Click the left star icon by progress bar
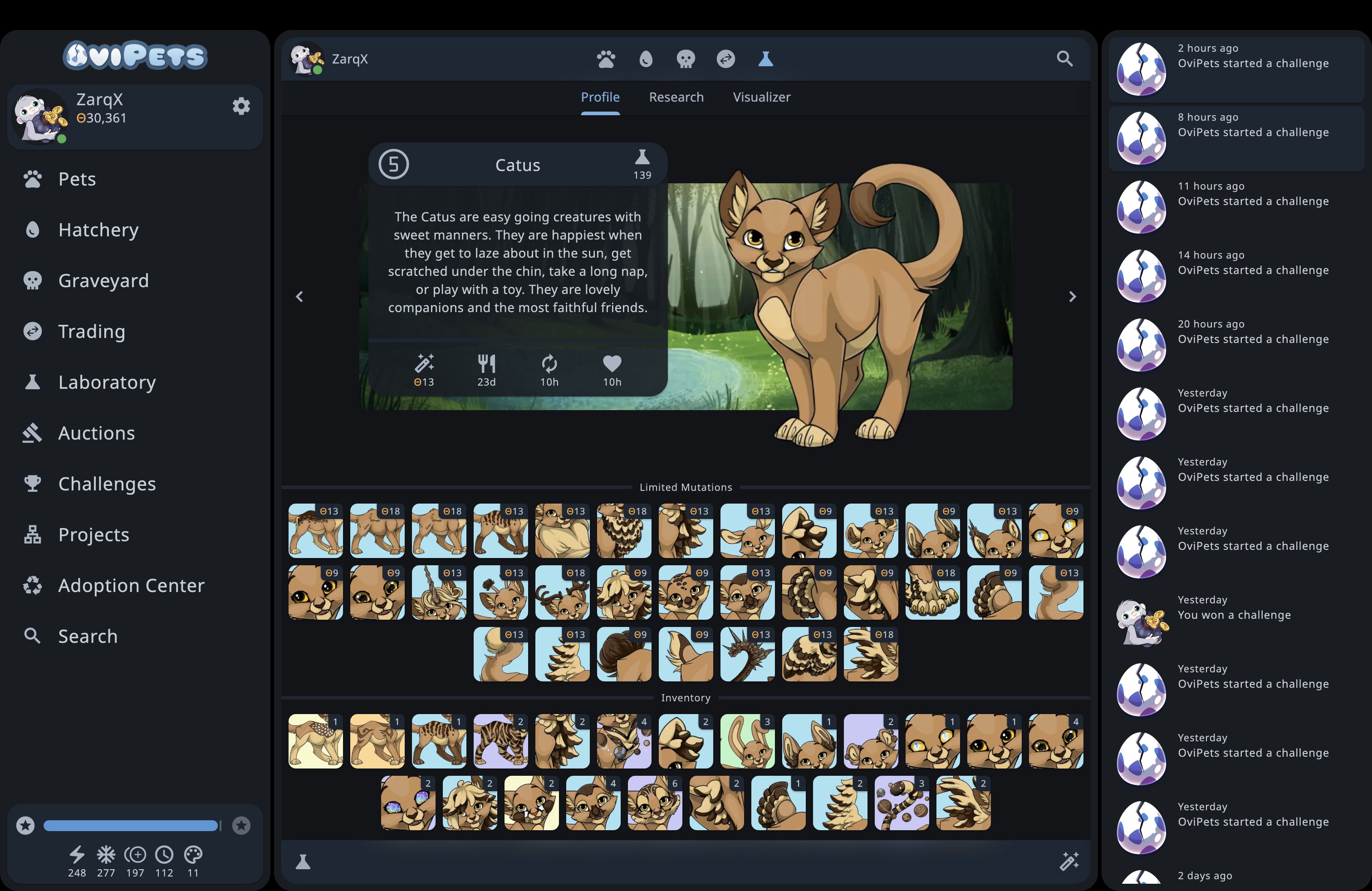 (x=25, y=825)
